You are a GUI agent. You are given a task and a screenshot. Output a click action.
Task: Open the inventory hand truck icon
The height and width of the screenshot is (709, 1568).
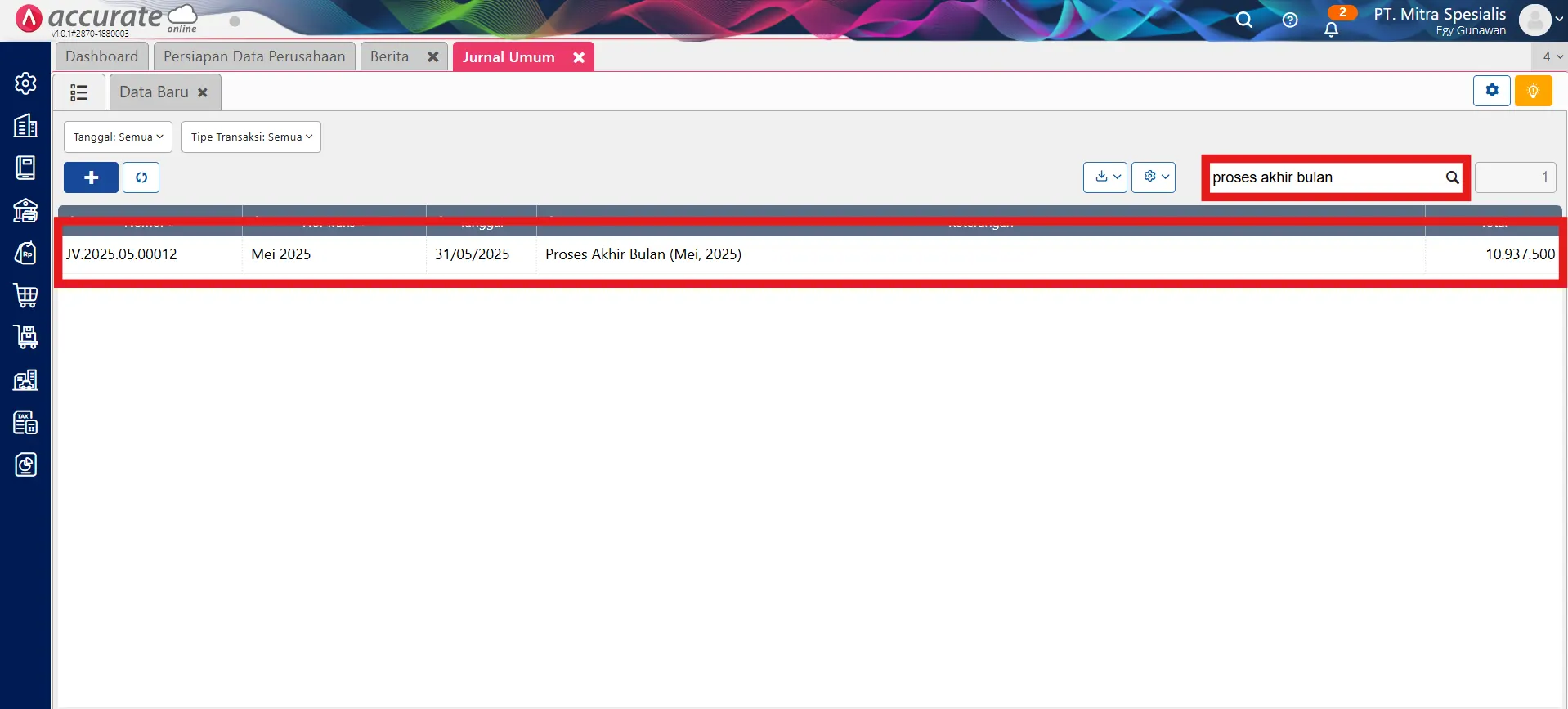[x=25, y=337]
